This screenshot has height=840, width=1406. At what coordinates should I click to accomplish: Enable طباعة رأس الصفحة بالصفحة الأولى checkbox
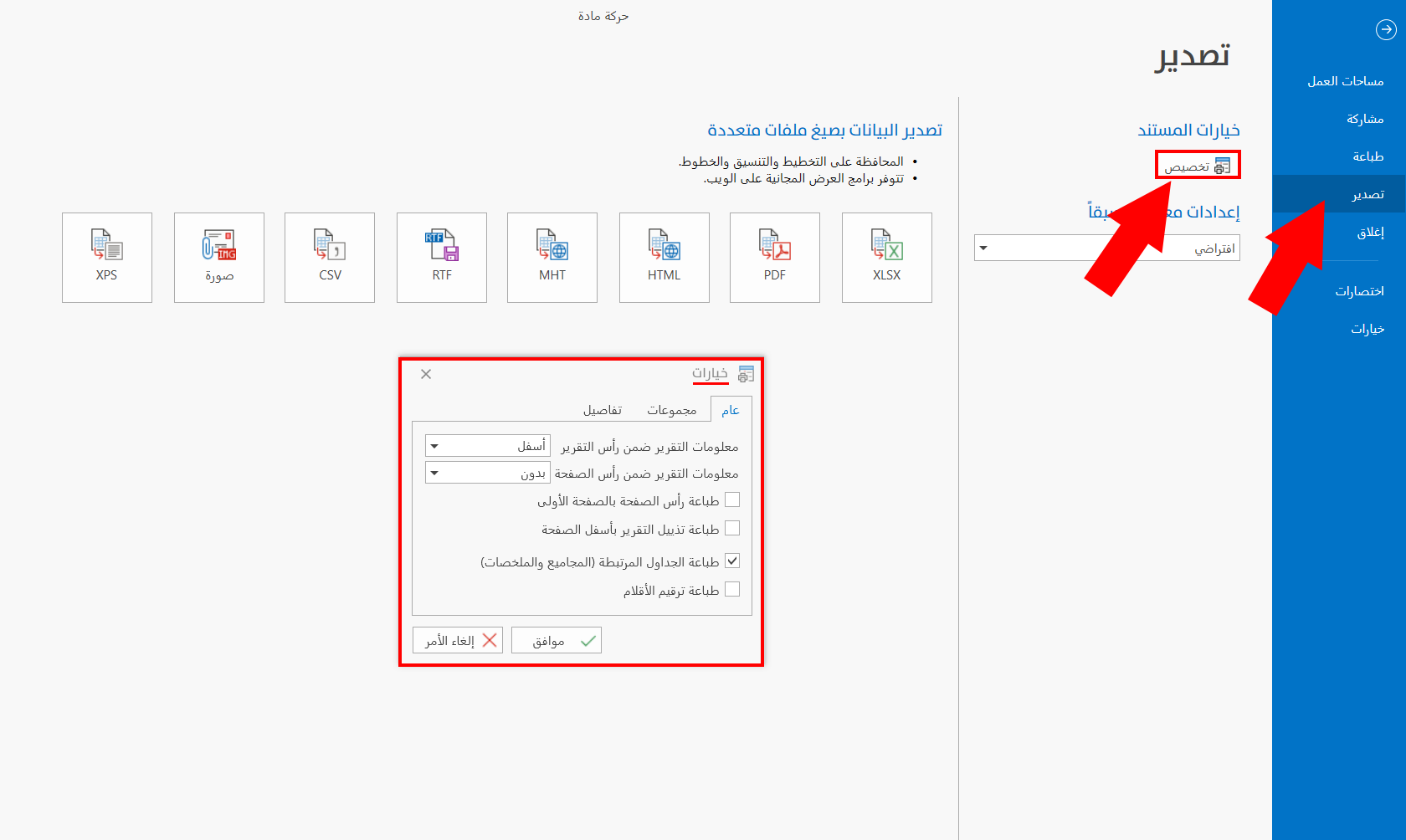point(732,499)
